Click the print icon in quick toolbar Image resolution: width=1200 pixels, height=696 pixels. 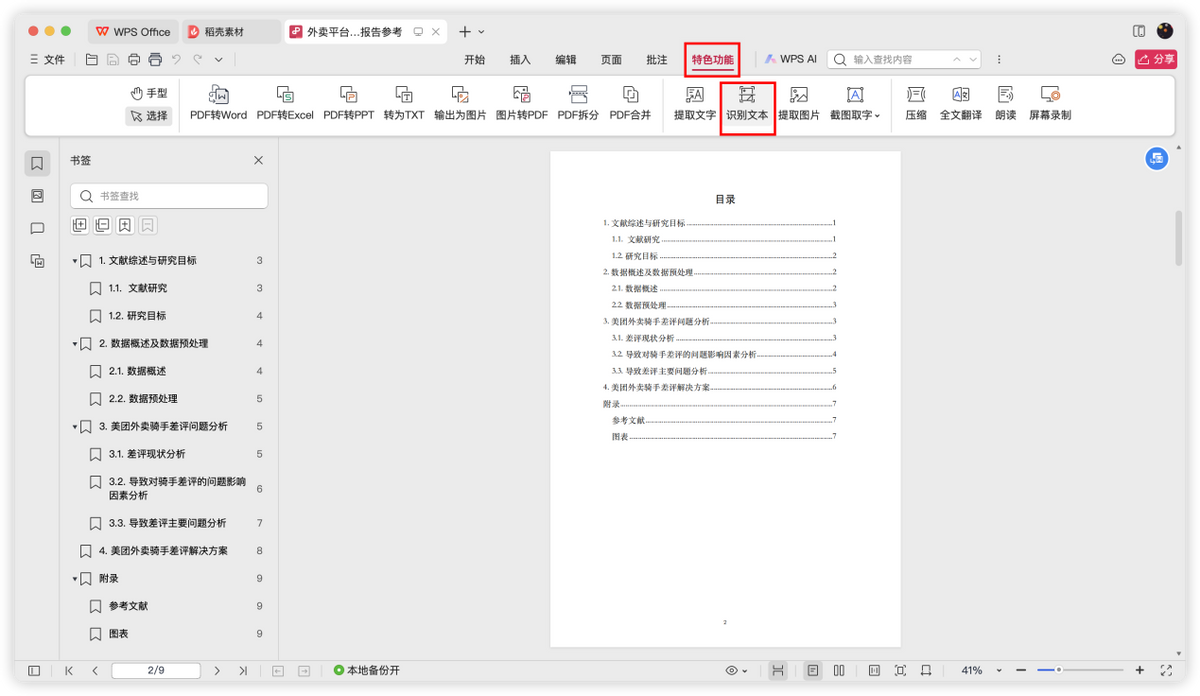[134, 60]
